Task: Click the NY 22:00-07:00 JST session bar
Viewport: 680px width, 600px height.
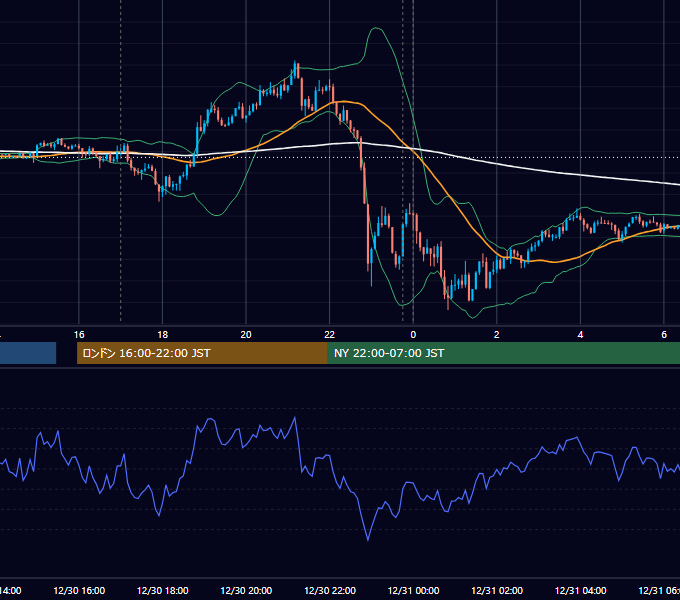Action: 503,353
